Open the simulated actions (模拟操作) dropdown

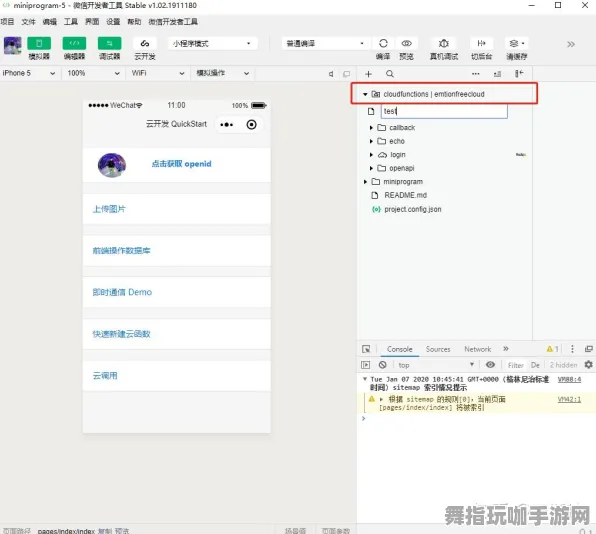point(223,73)
